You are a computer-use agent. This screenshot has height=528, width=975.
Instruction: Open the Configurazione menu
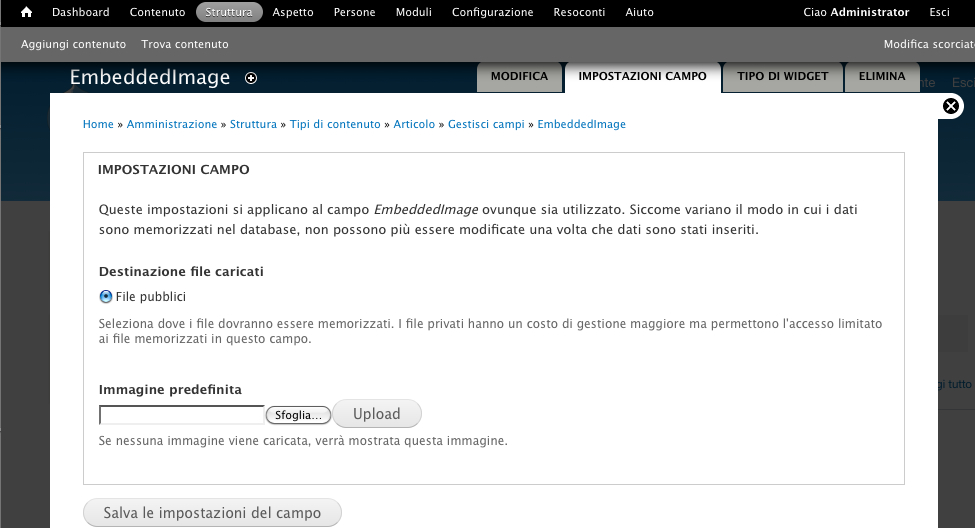[x=492, y=12]
